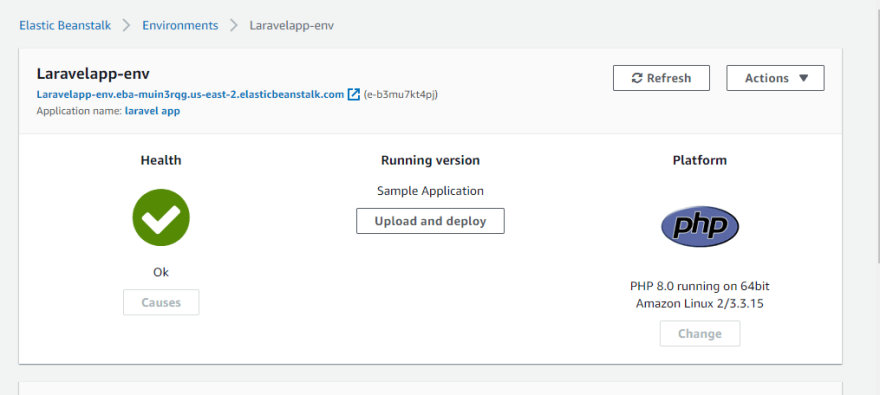Click the Ok health status text
The width and height of the screenshot is (880, 395).
coord(161,272)
